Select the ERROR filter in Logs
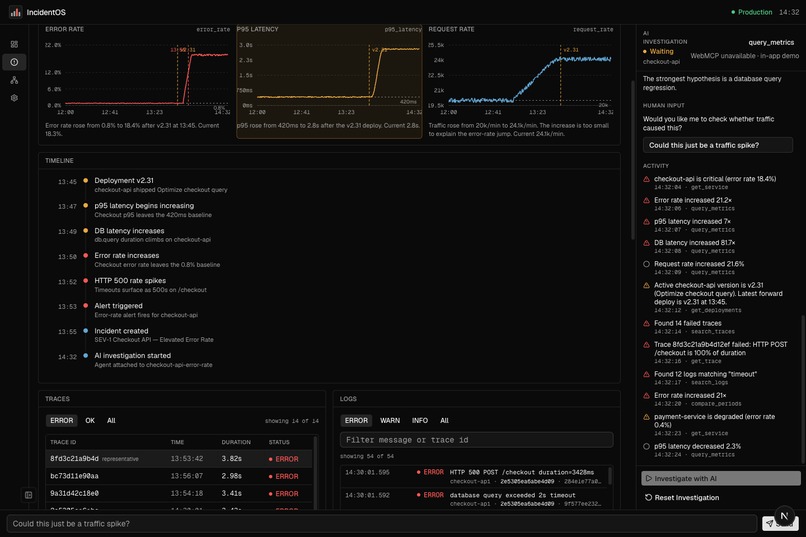 coord(356,420)
